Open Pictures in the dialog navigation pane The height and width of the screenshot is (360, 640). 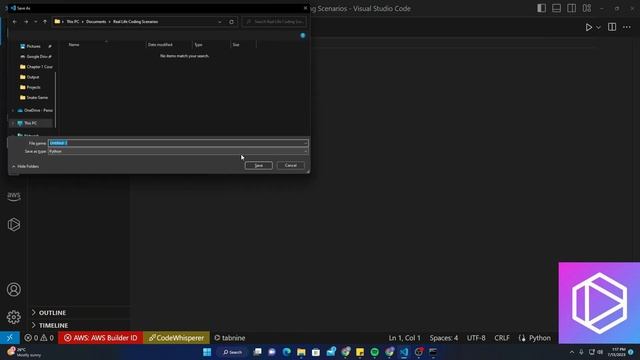click(33, 47)
